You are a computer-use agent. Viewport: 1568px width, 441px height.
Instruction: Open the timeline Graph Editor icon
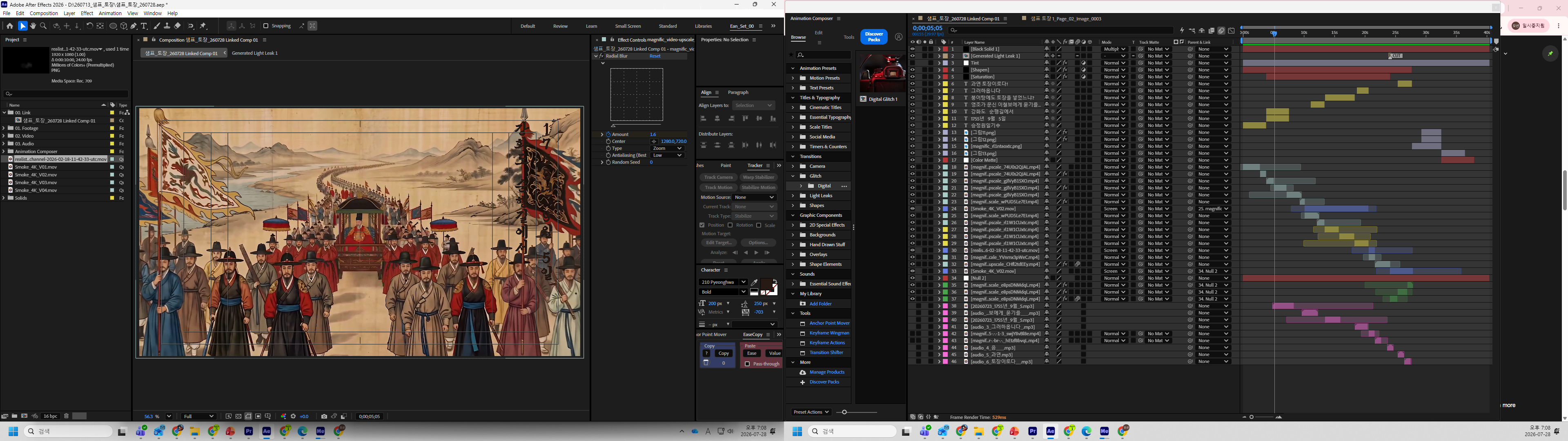[1232, 31]
